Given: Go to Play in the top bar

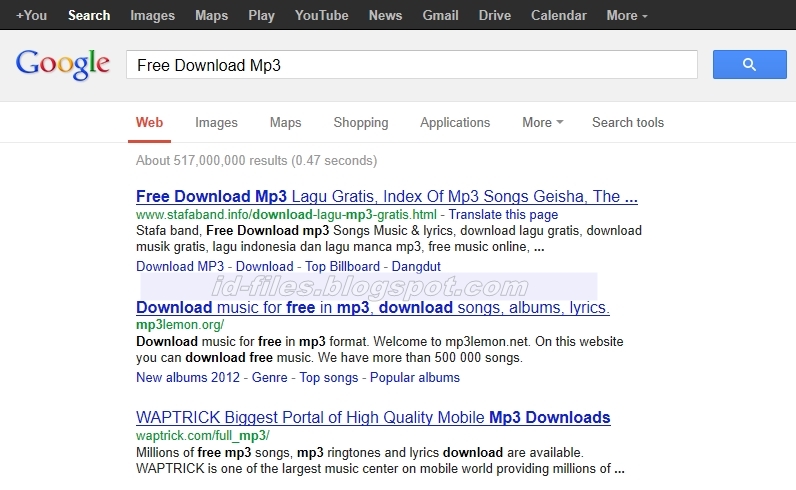Looking at the screenshot, I should [261, 16].
